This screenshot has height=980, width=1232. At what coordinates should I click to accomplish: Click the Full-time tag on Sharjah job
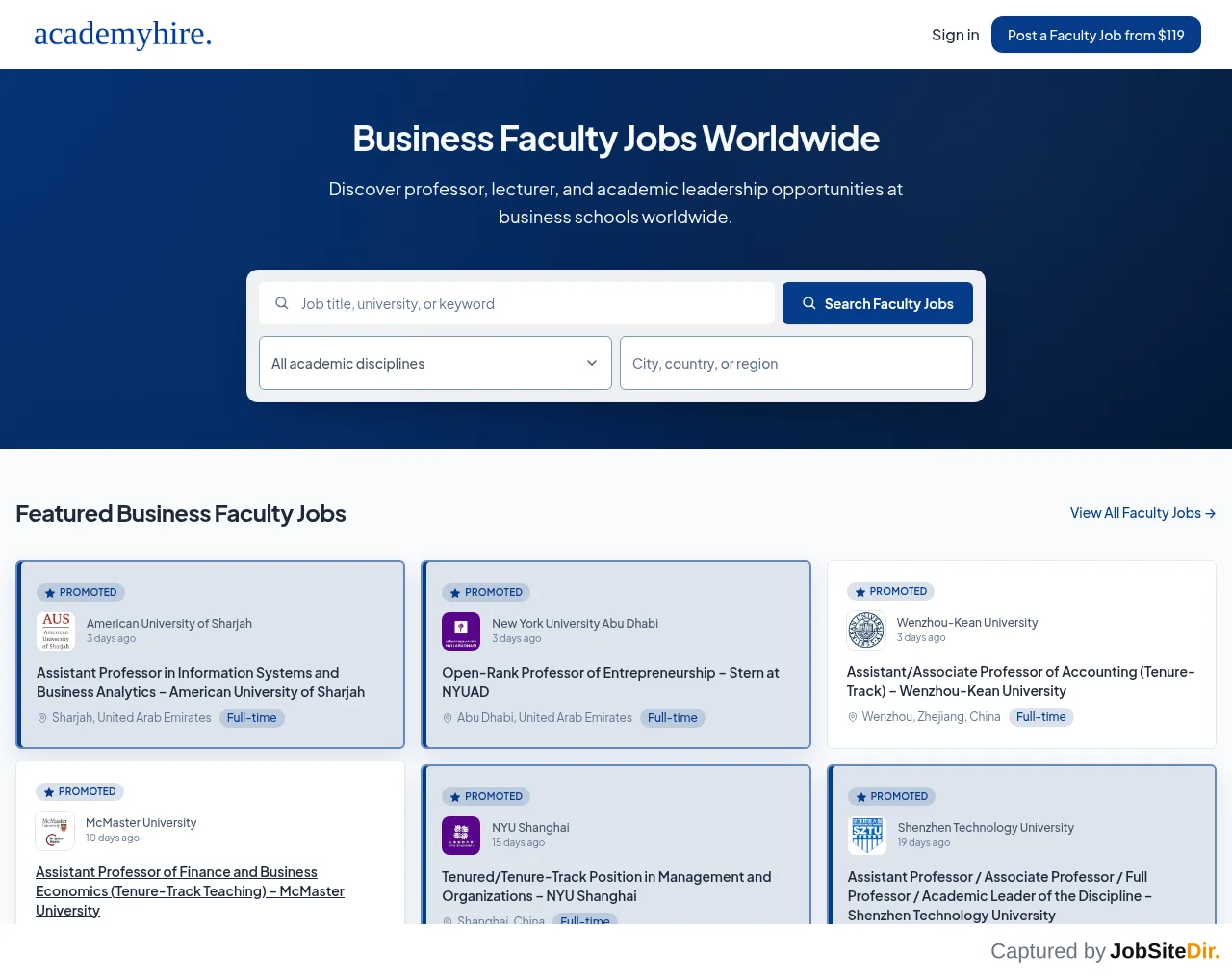point(252,718)
